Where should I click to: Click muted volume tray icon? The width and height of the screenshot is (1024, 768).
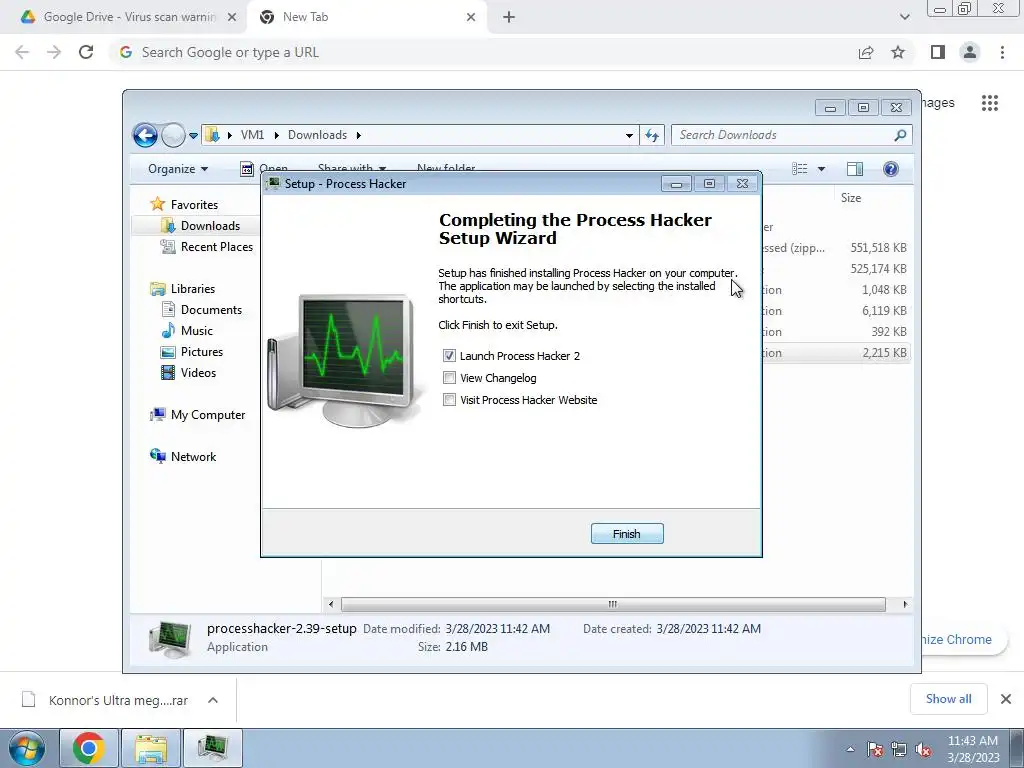tap(923, 749)
